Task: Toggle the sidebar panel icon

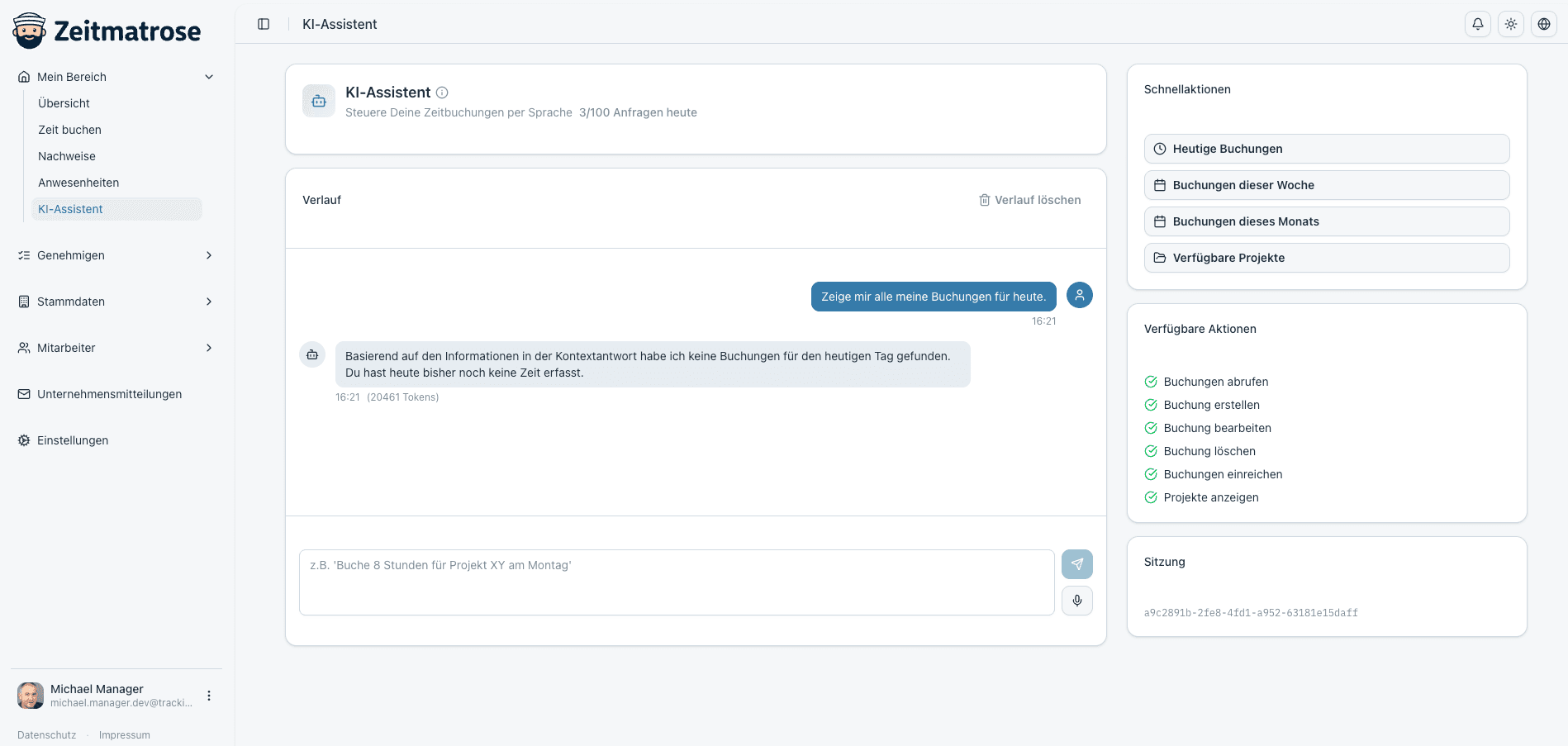Action: coord(264,24)
